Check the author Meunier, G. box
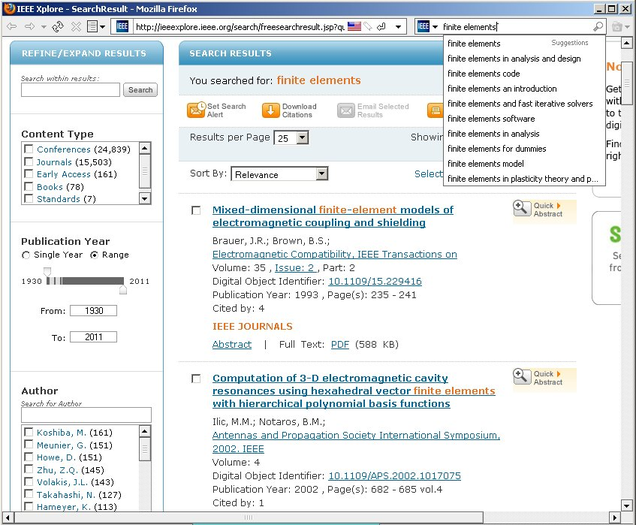 pyautogui.click(x=28, y=444)
